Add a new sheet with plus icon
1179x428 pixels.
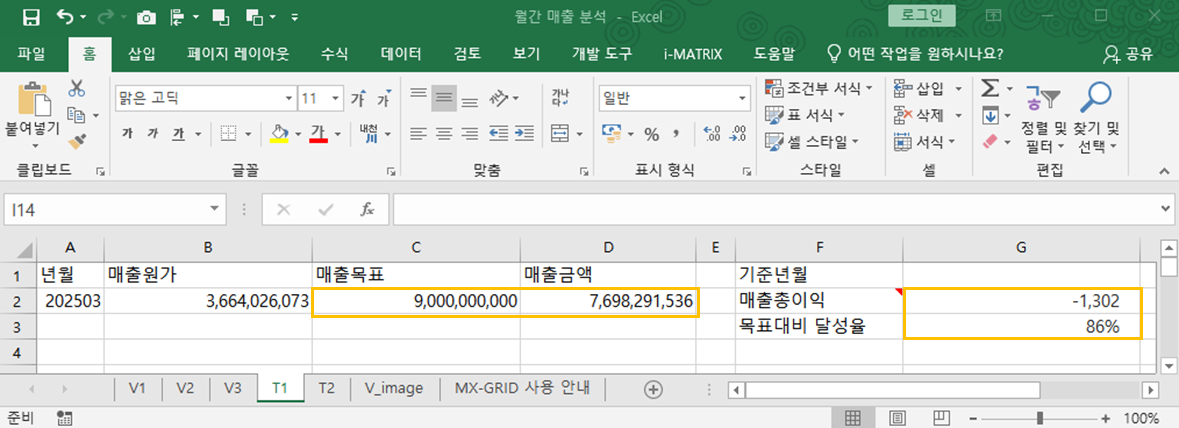pyautogui.click(x=653, y=389)
